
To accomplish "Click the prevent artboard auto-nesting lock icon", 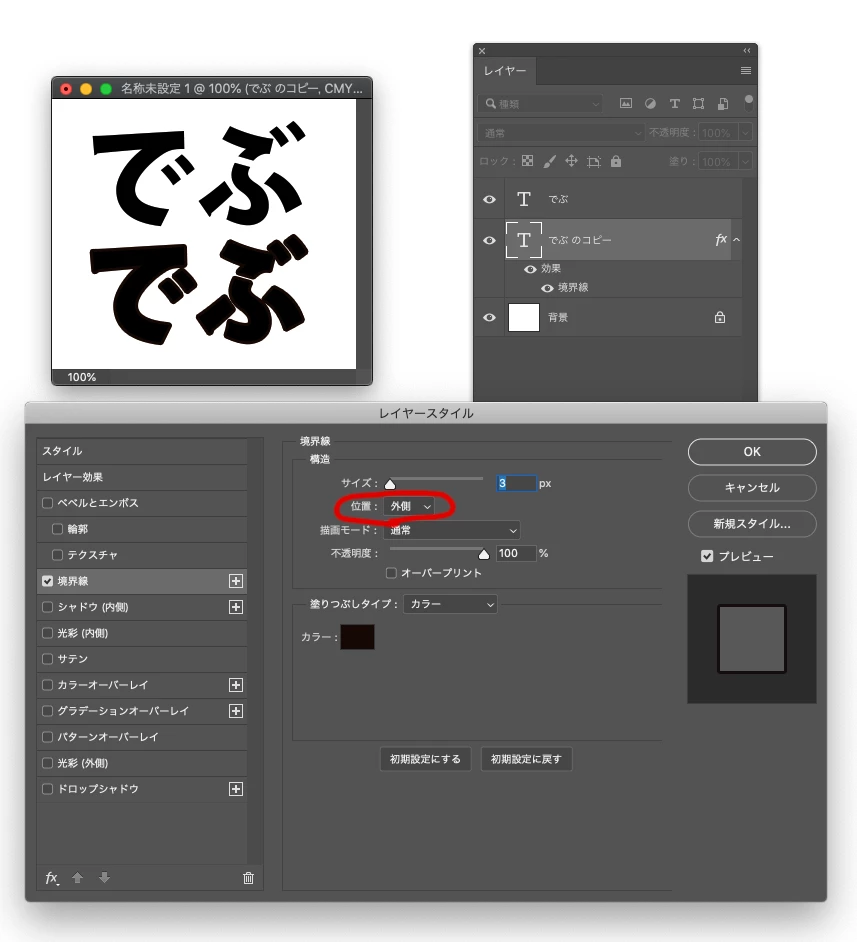I will click(x=593, y=161).
